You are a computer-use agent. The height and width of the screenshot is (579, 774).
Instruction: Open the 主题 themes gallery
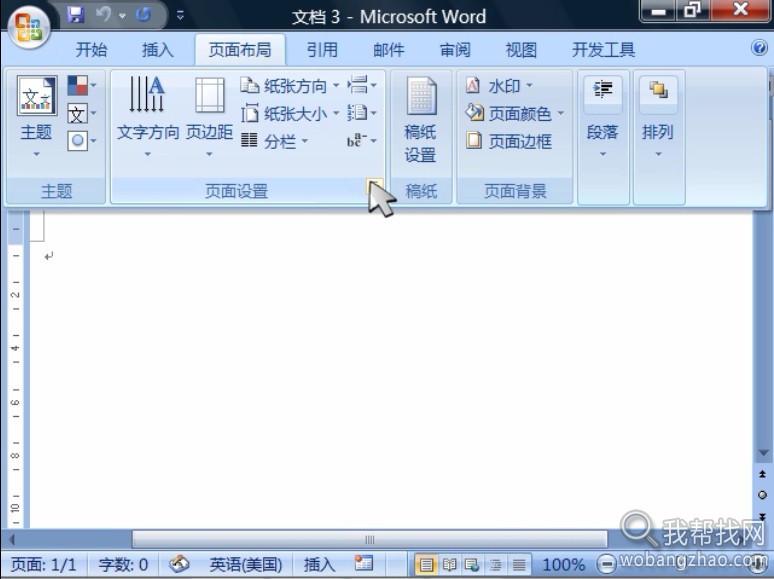37,117
